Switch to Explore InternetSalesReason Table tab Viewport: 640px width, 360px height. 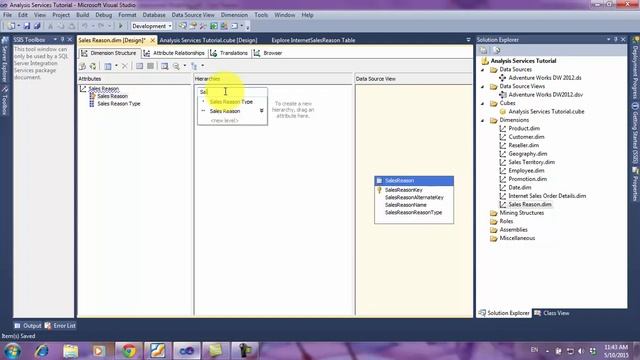(x=313, y=40)
